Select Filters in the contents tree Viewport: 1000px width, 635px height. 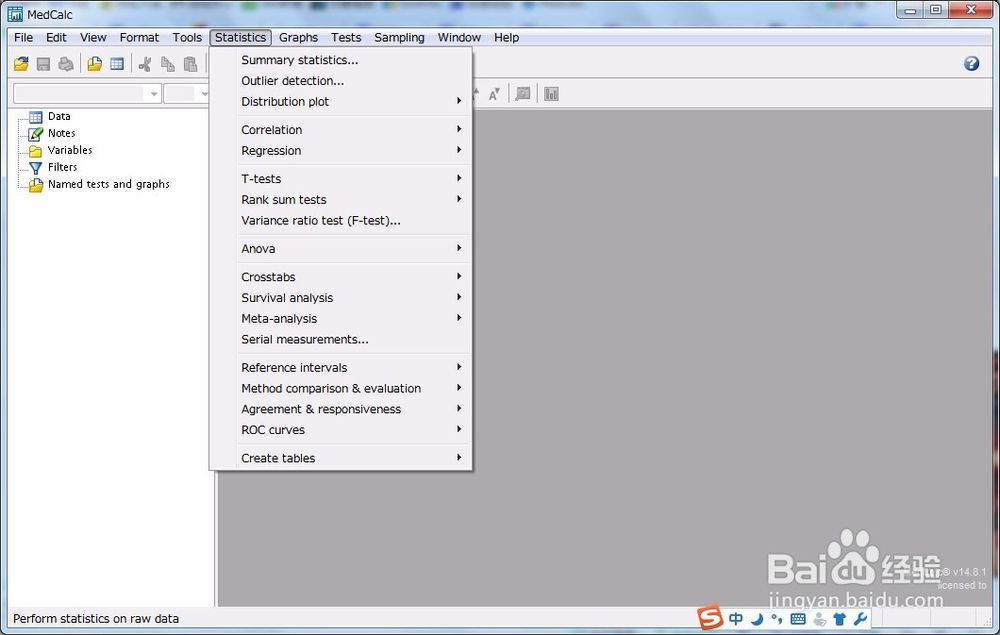tap(62, 167)
